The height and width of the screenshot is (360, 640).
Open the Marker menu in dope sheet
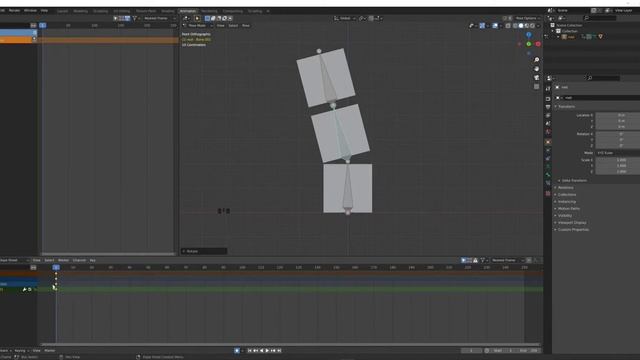coord(63,260)
